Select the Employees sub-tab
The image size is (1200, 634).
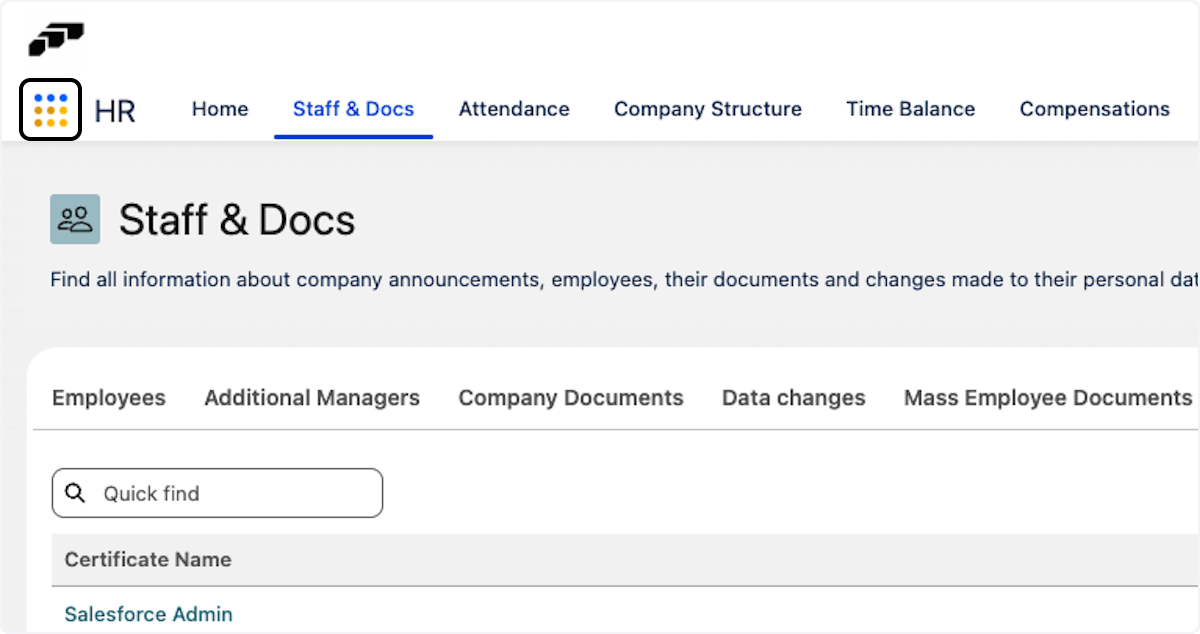109,398
